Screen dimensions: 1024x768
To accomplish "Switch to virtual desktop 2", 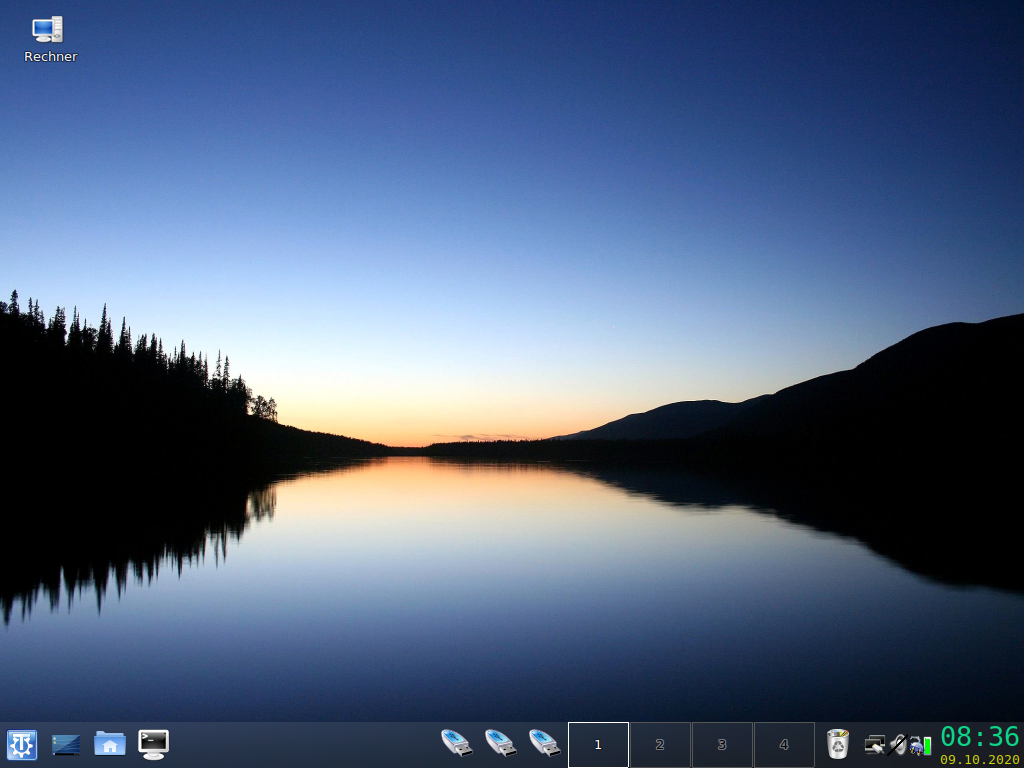I will click(x=660, y=744).
